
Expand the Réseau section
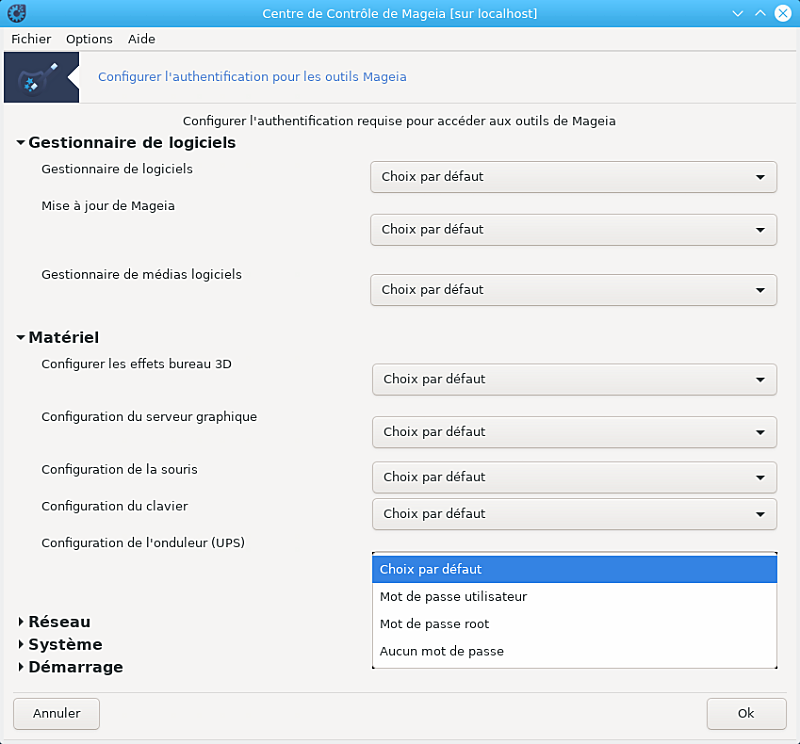(x=20, y=622)
